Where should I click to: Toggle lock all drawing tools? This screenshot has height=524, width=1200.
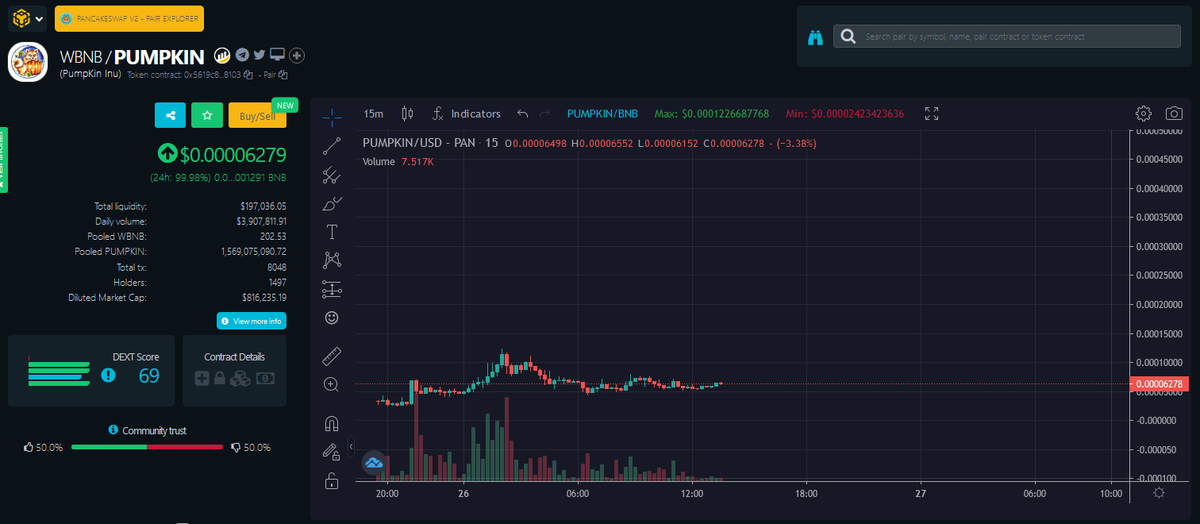332,481
